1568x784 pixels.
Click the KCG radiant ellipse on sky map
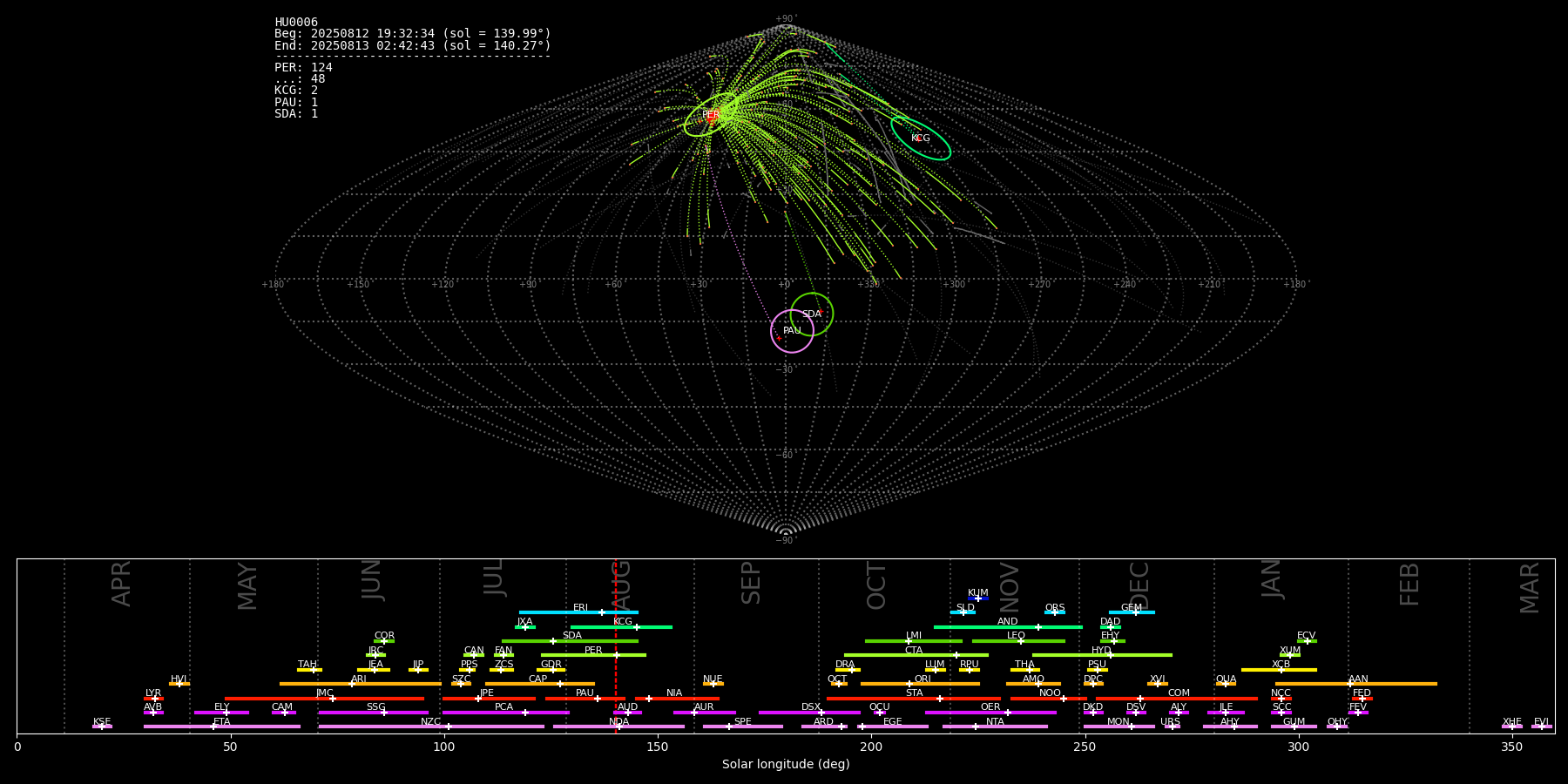click(921, 138)
